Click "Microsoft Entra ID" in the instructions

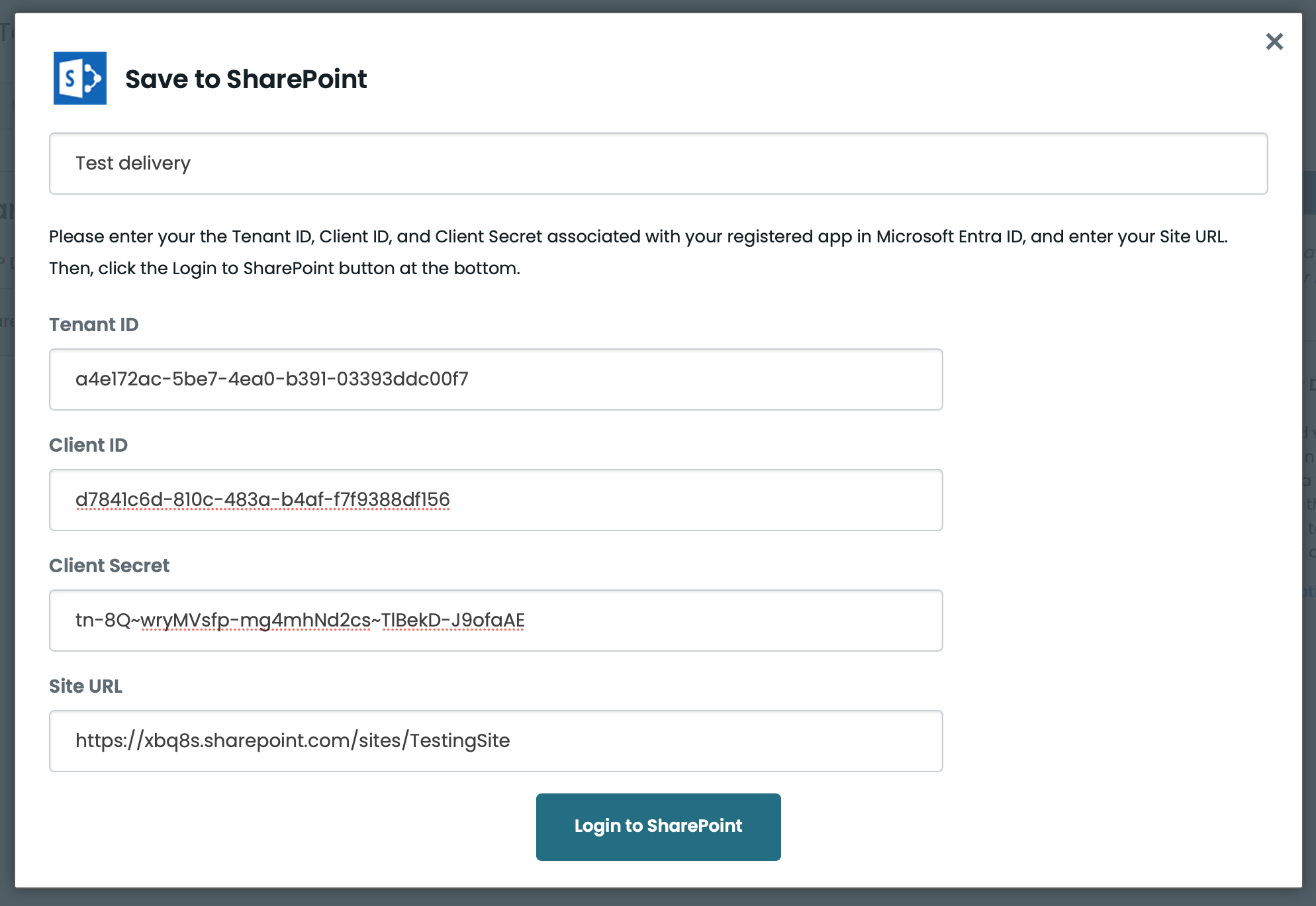[x=949, y=236]
